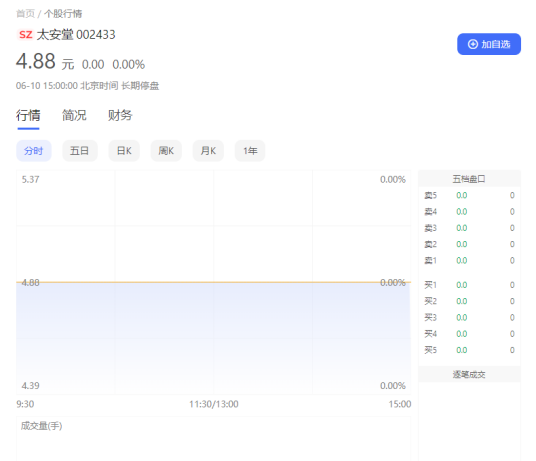
Task: Click the SZ market badge
Action: [26, 35]
